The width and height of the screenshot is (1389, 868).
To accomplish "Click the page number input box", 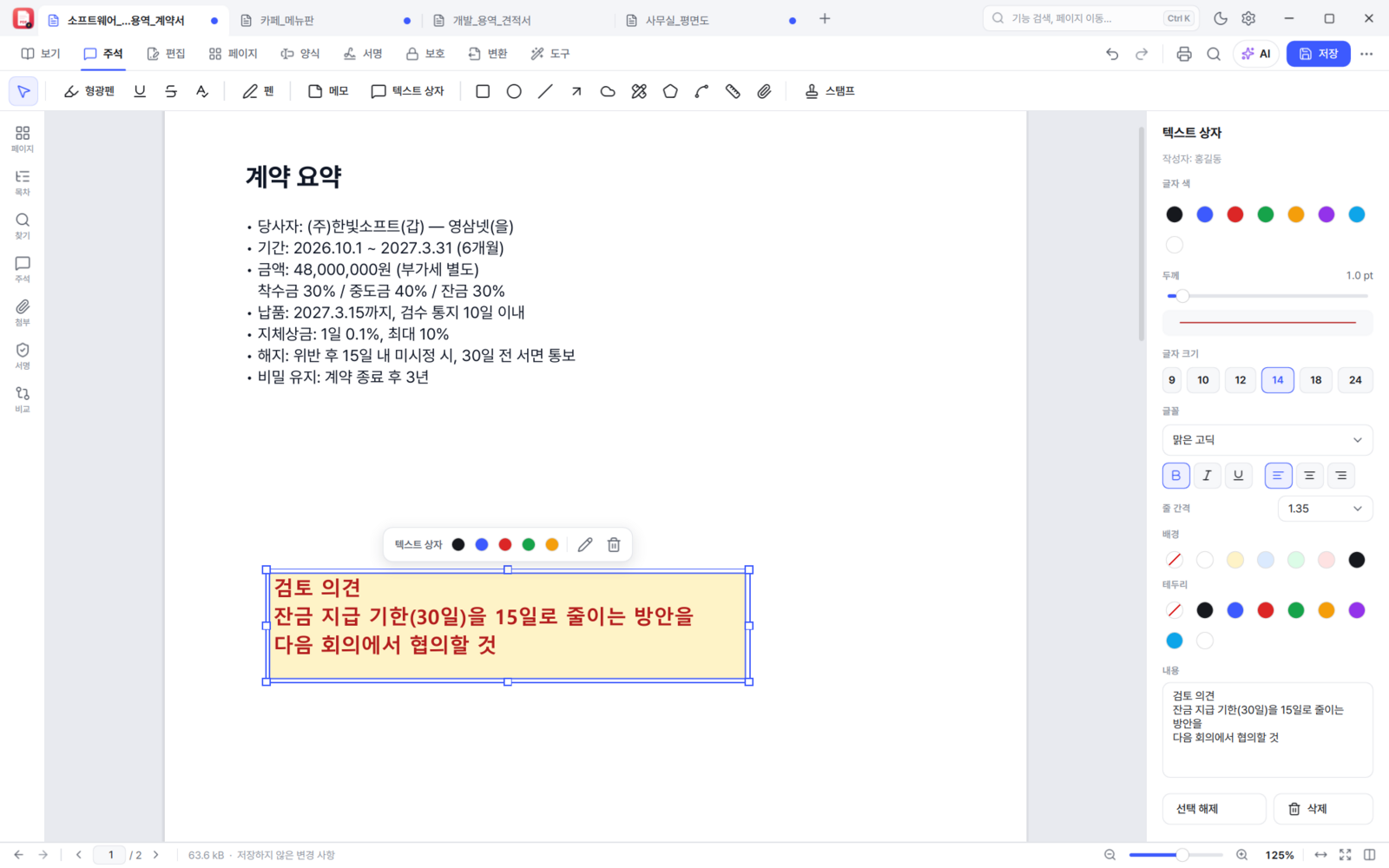I will [110, 855].
